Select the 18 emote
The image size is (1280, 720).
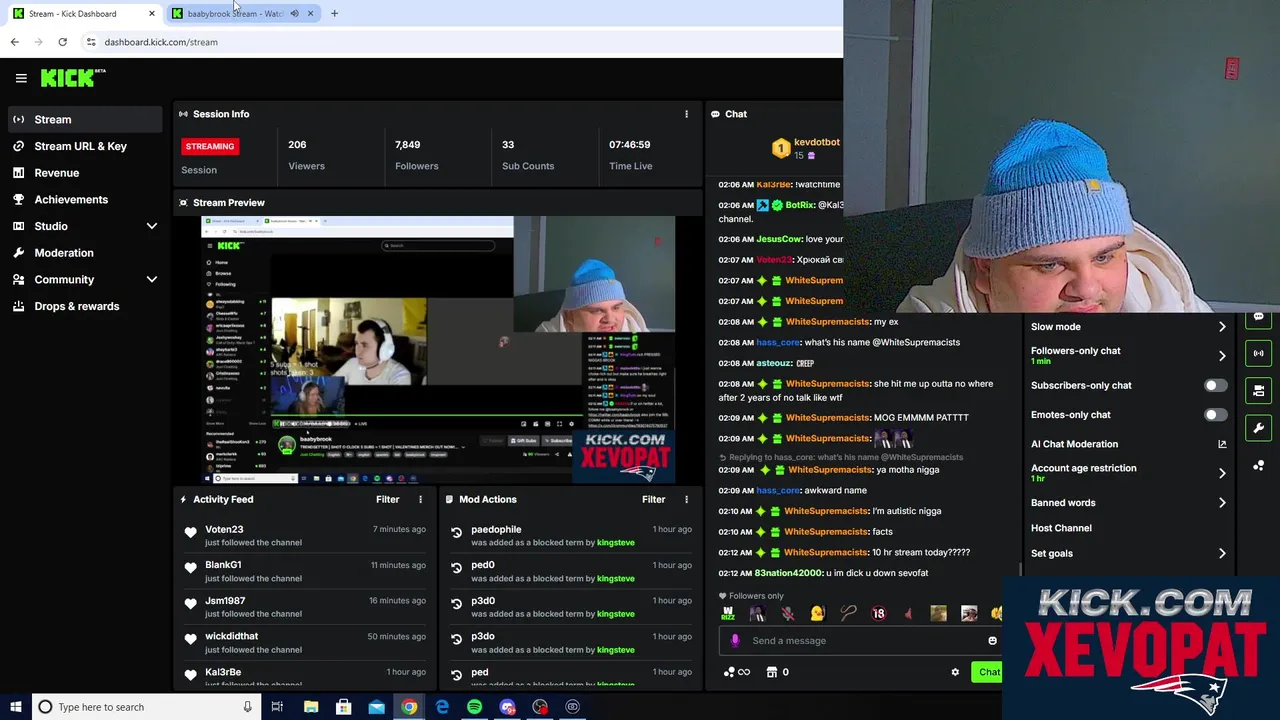click(878, 614)
